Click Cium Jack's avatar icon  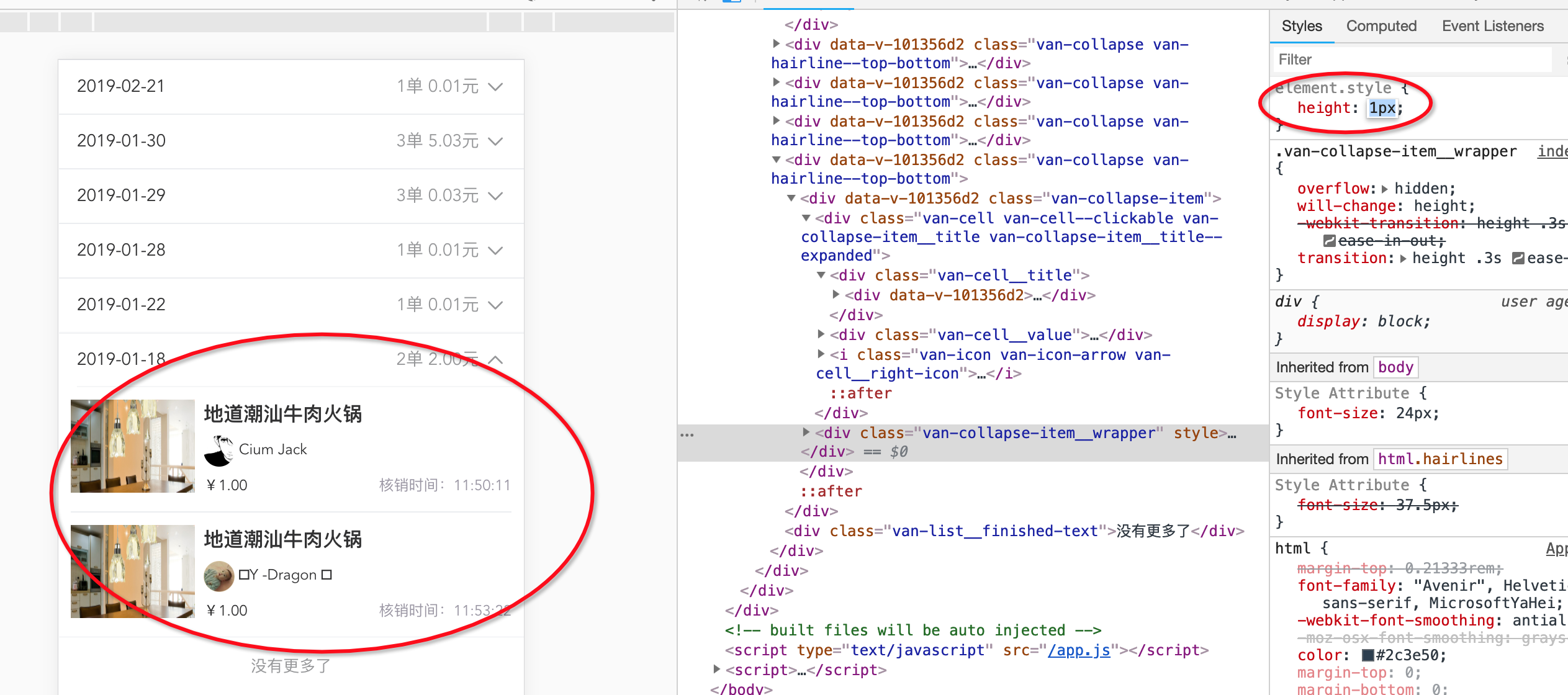click(x=219, y=450)
